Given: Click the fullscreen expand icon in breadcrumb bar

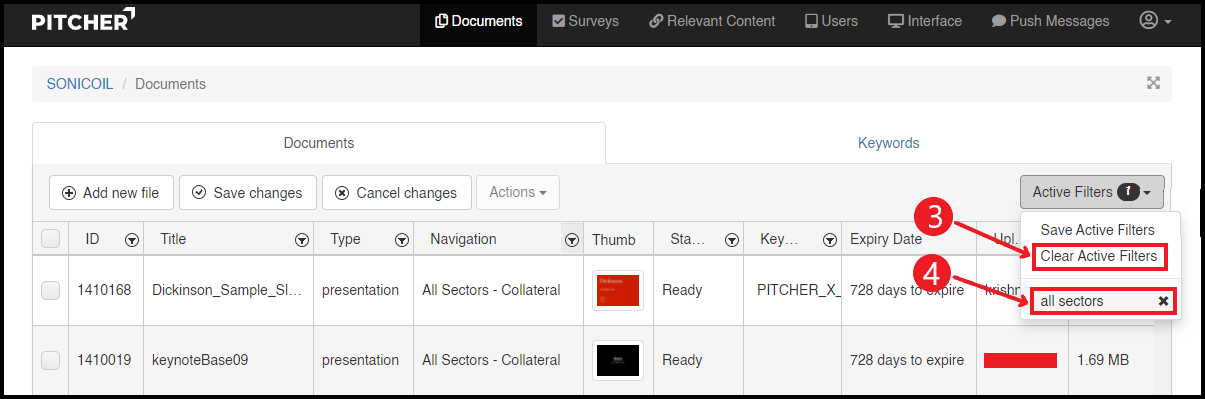Looking at the screenshot, I should (x=1153, y=83).
